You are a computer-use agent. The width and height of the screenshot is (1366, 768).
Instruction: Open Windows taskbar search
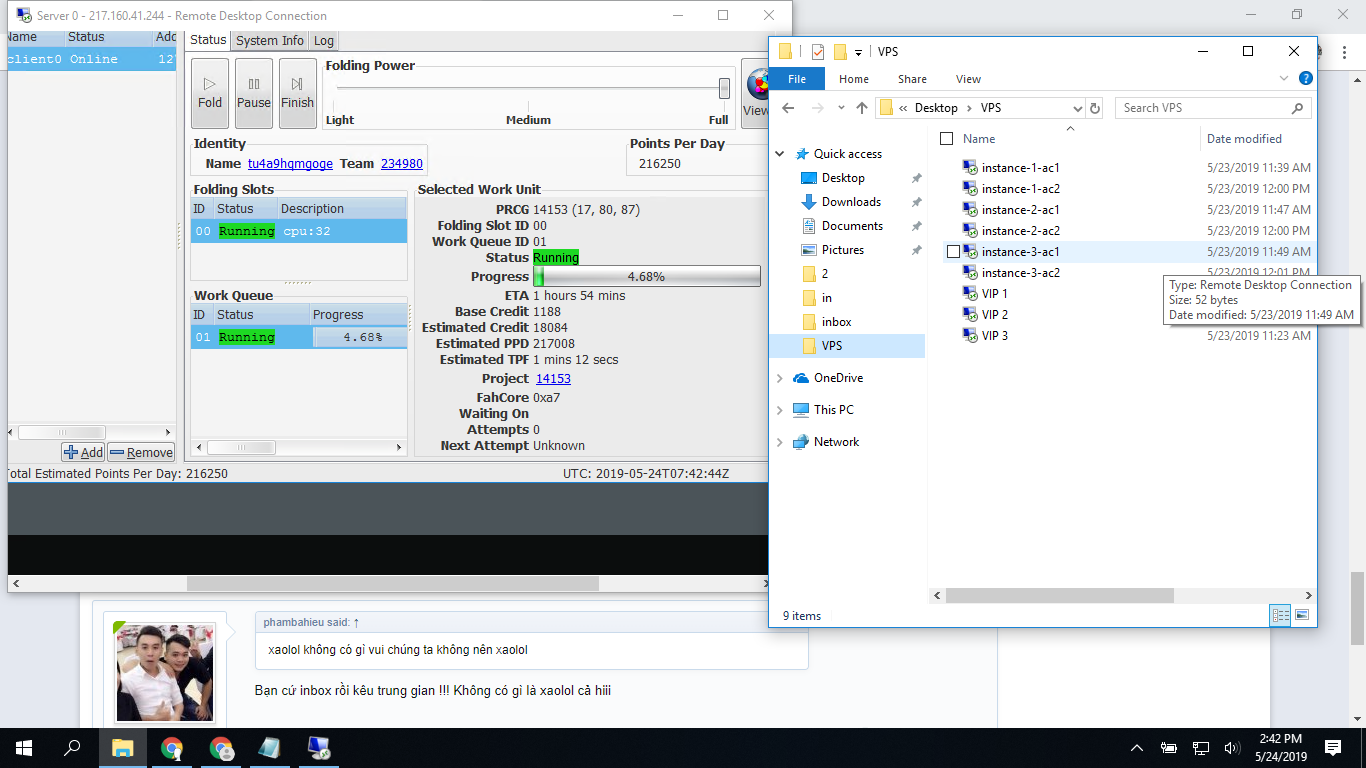[72, 748]
